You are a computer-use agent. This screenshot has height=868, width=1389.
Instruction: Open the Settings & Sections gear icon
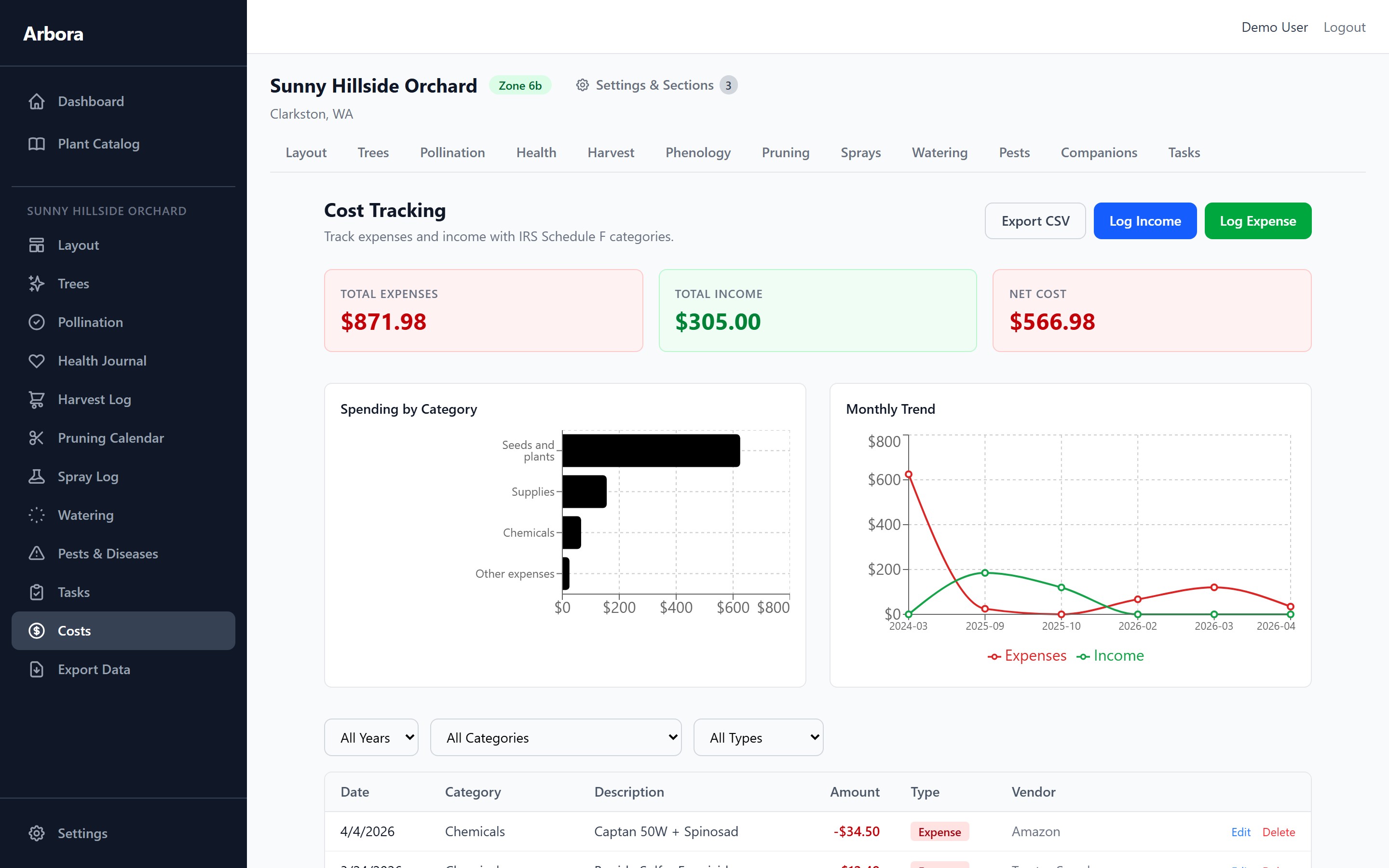coord(582,84)
